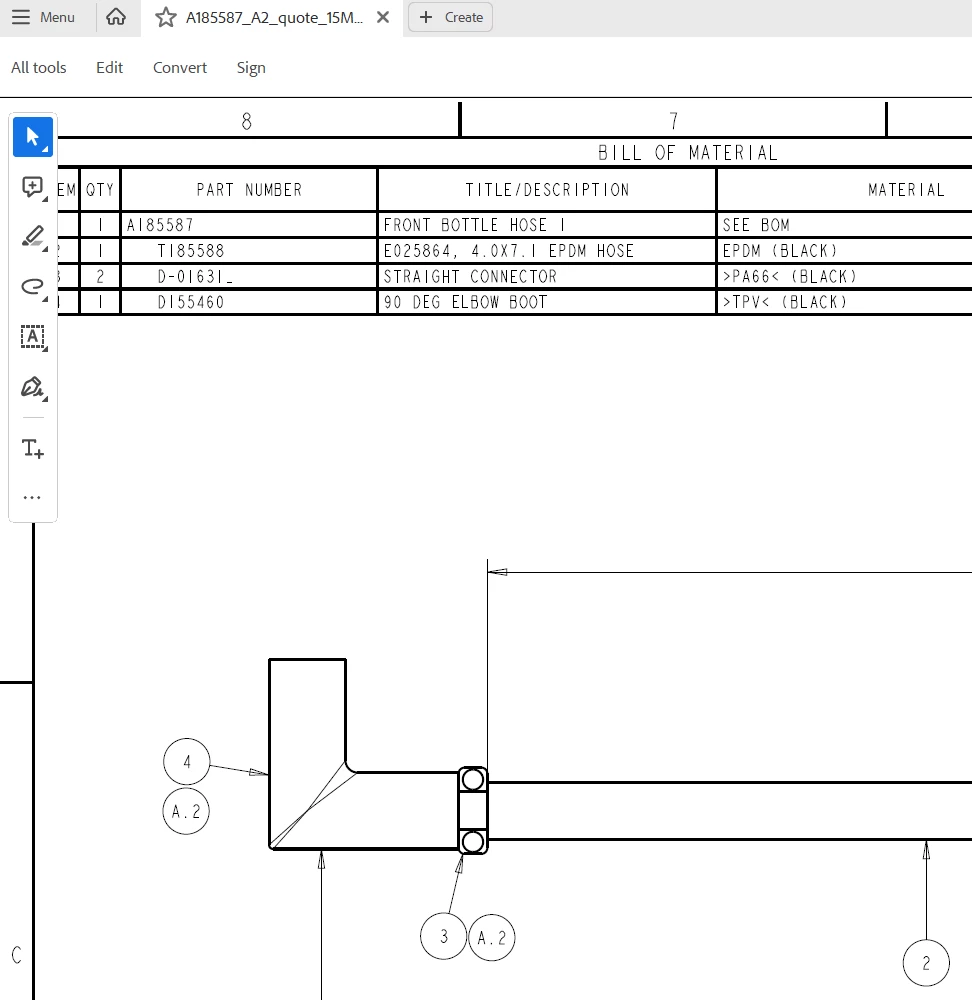Click >TPV< (BLACK) material cell
The height and width of the screenshot is (1000, 972).
(x=784, y=302)
